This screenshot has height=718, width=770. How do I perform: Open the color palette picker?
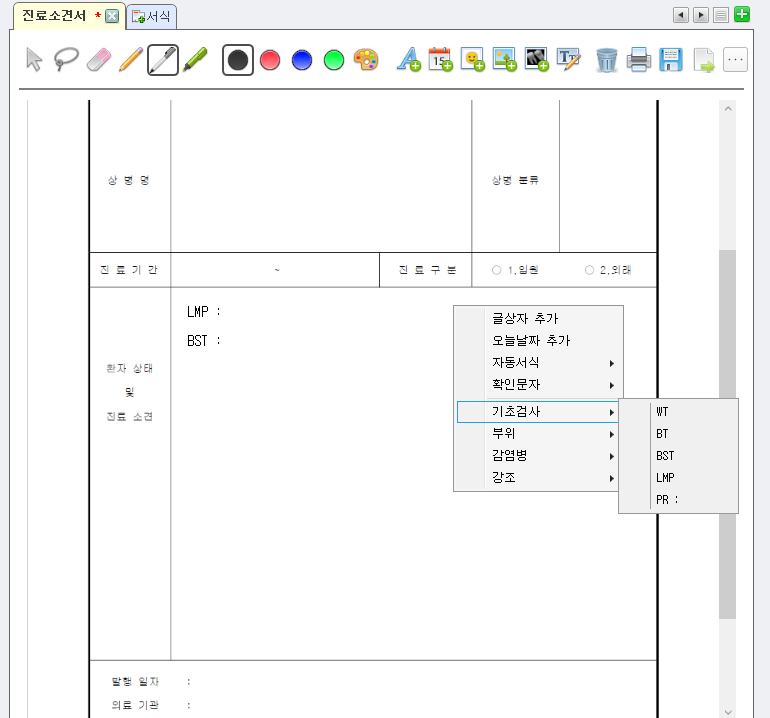(366, 60)
